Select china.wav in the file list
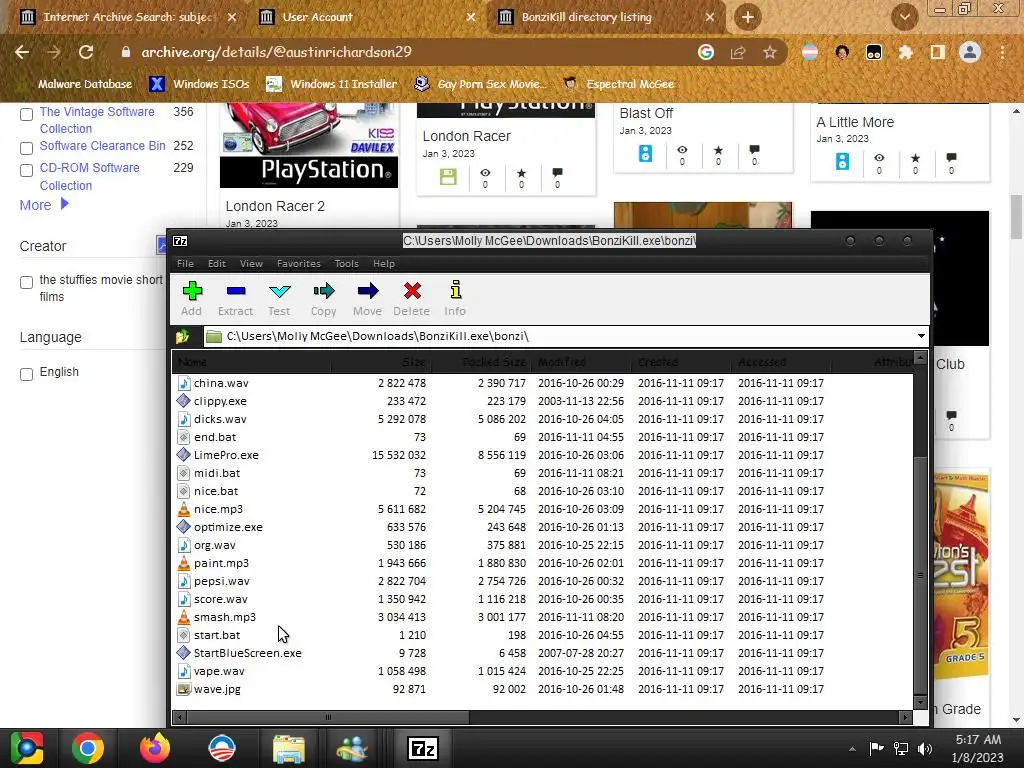Image resolution: width=1024 pixels, height=768 pixels. click(x=221, y=383)
